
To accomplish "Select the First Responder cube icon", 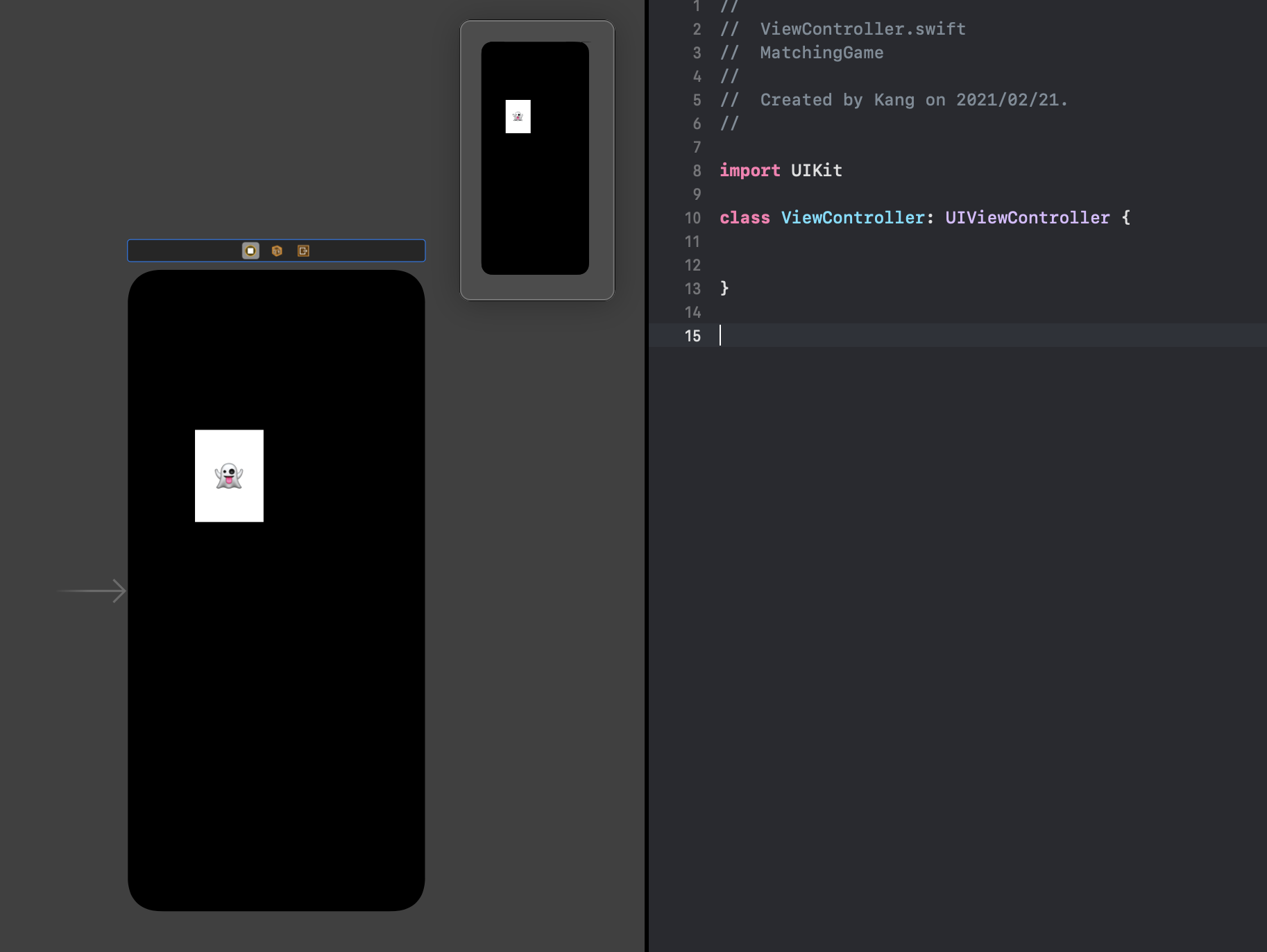I will coord(277,250).
